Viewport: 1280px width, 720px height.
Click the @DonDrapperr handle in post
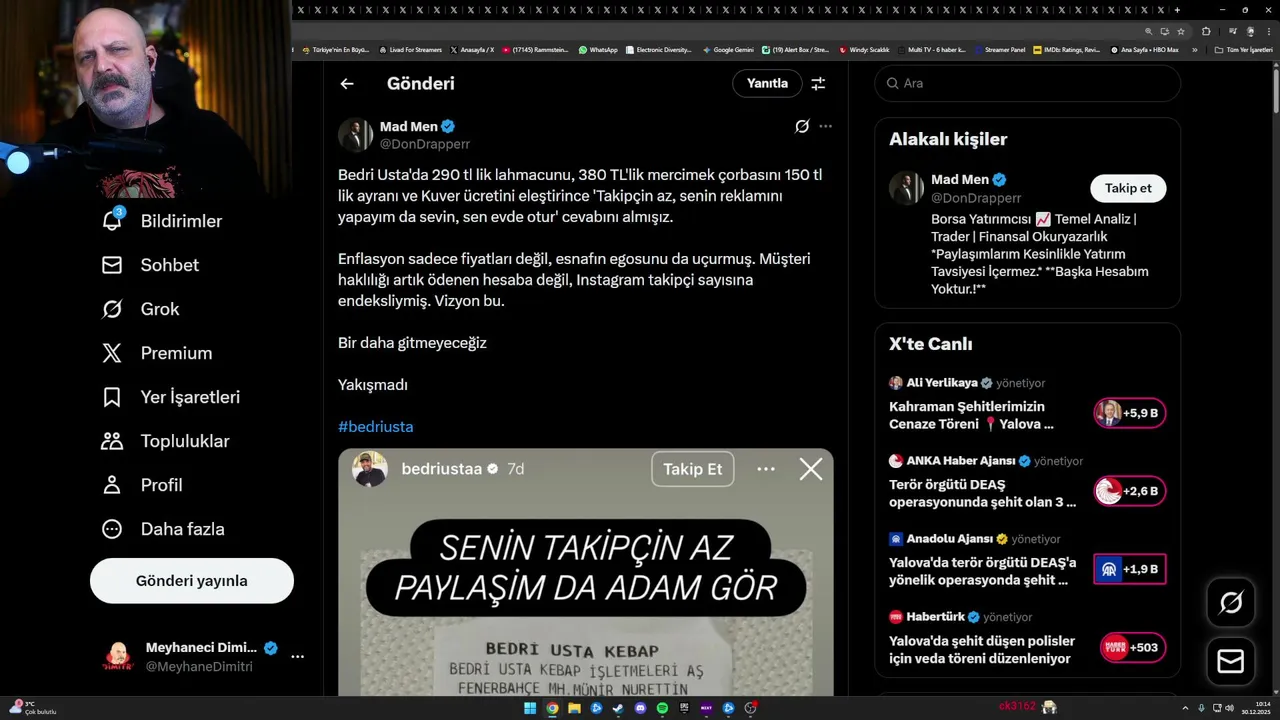[424, 144]
